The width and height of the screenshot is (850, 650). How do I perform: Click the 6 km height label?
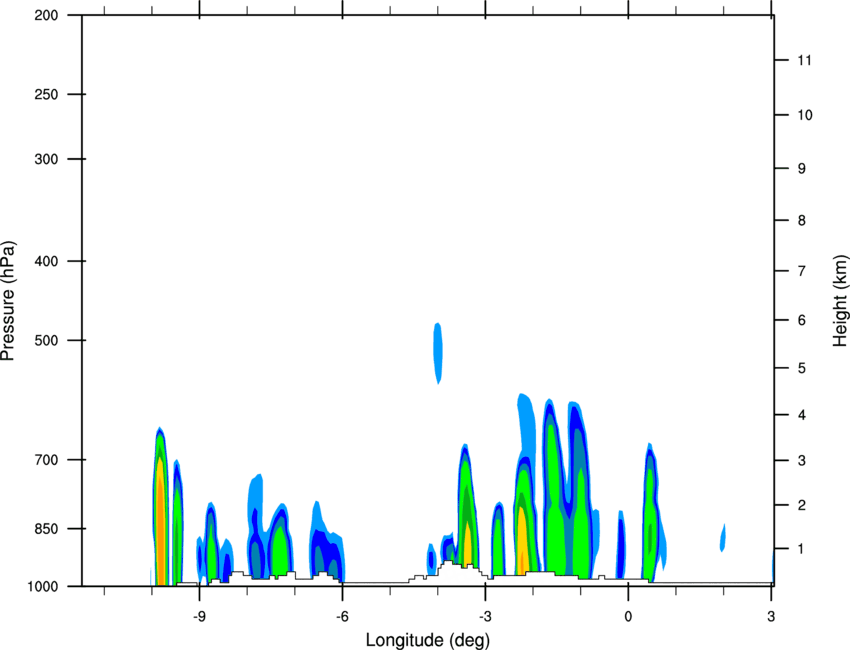802,320
